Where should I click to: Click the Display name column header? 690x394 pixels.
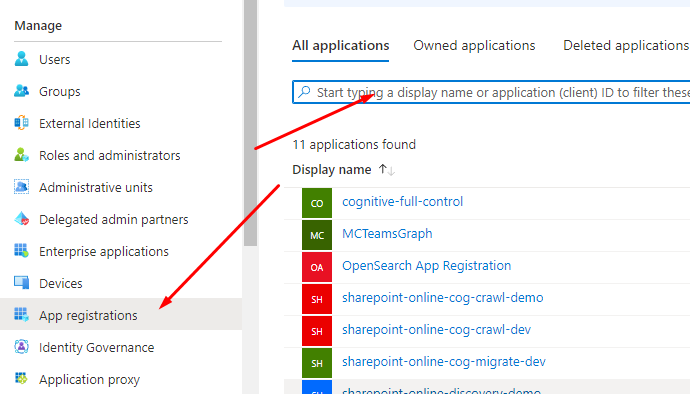pyautogui.click(x=332, y=170)
